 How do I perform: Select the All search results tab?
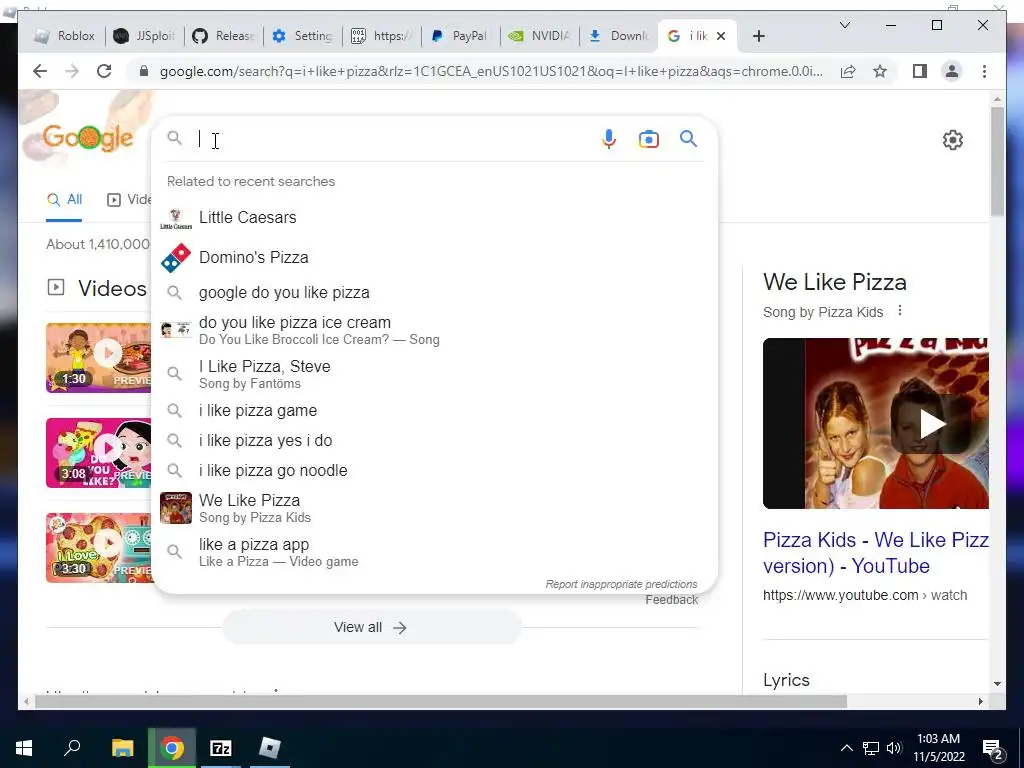pos(64,200)
